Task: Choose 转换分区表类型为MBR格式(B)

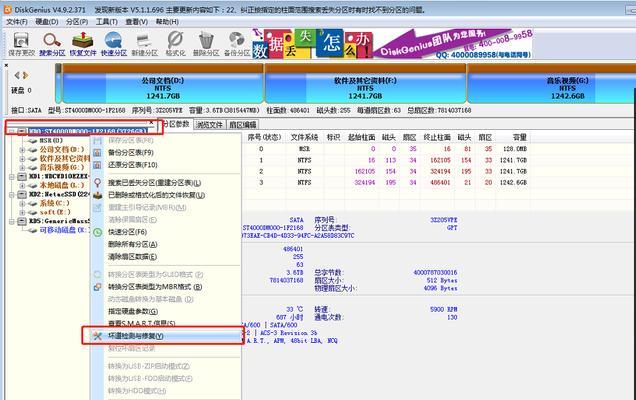Action: pyautogui.click(x=155, y=287)
